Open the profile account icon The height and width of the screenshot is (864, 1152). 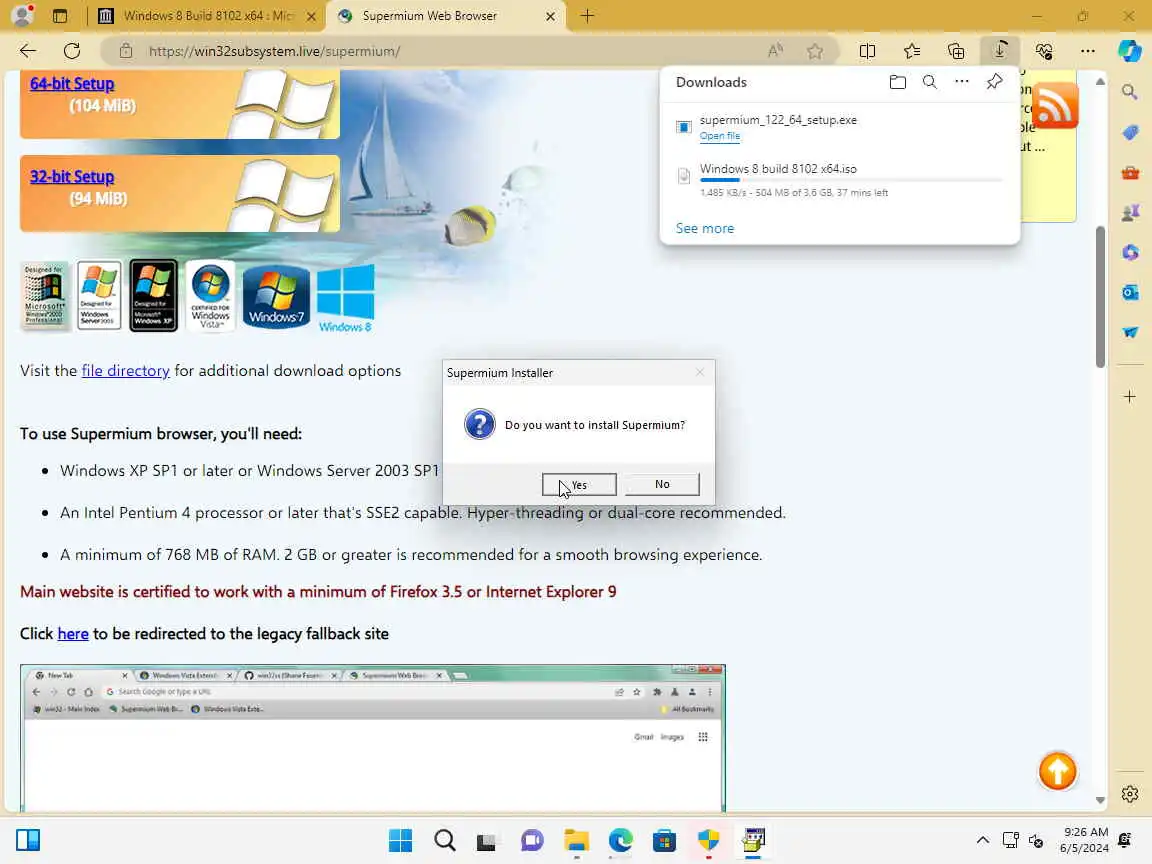tap(23, 15)
